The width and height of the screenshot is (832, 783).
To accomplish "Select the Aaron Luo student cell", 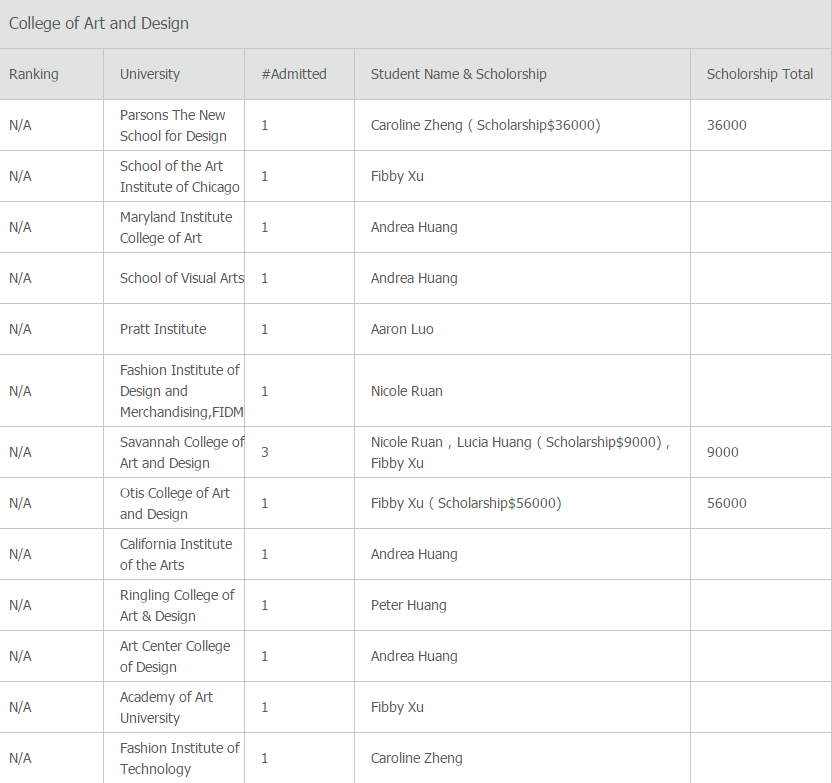I will click(x=402, y=329).
